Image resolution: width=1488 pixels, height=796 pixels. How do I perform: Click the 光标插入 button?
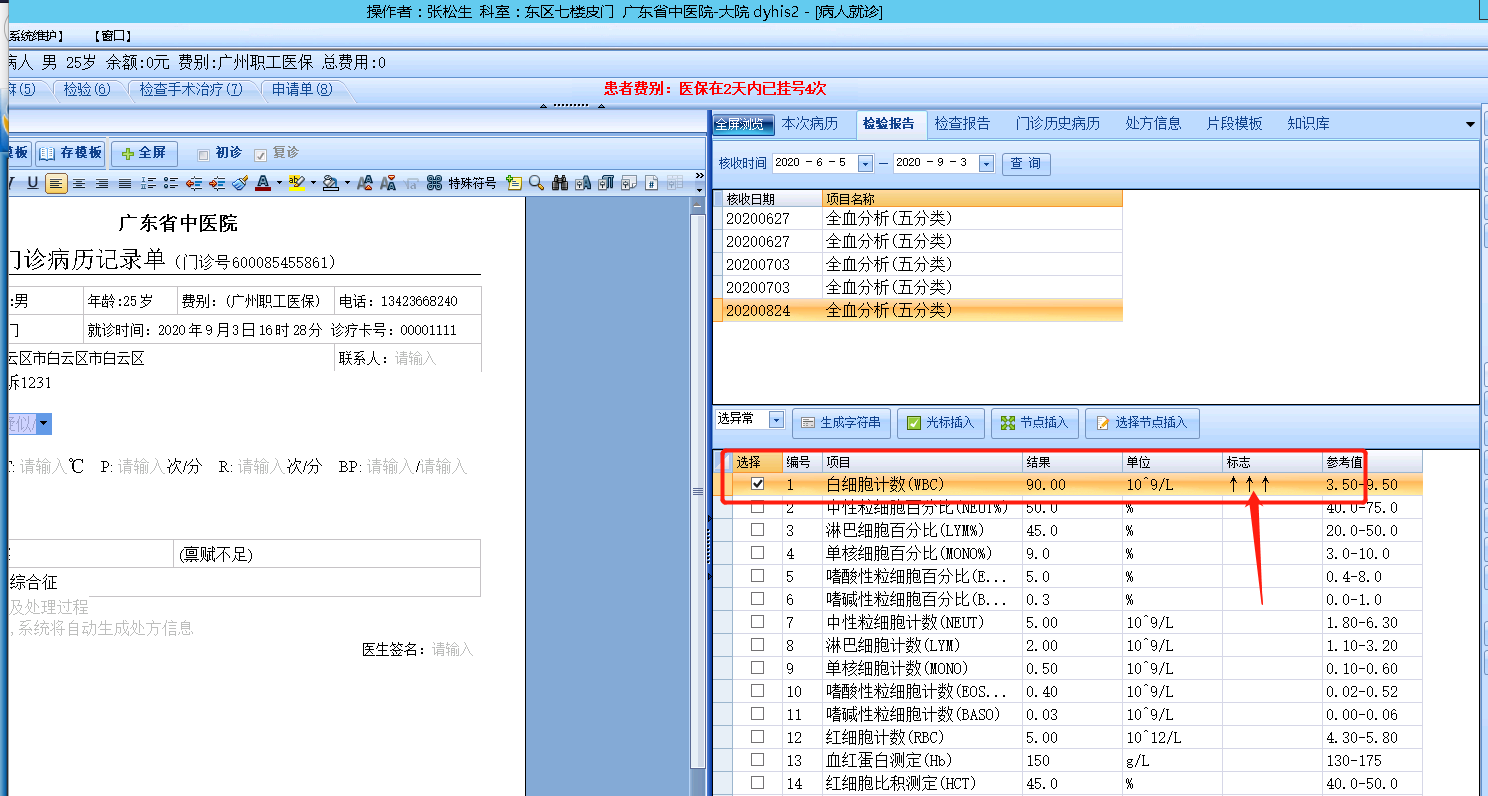click(940, 423)
